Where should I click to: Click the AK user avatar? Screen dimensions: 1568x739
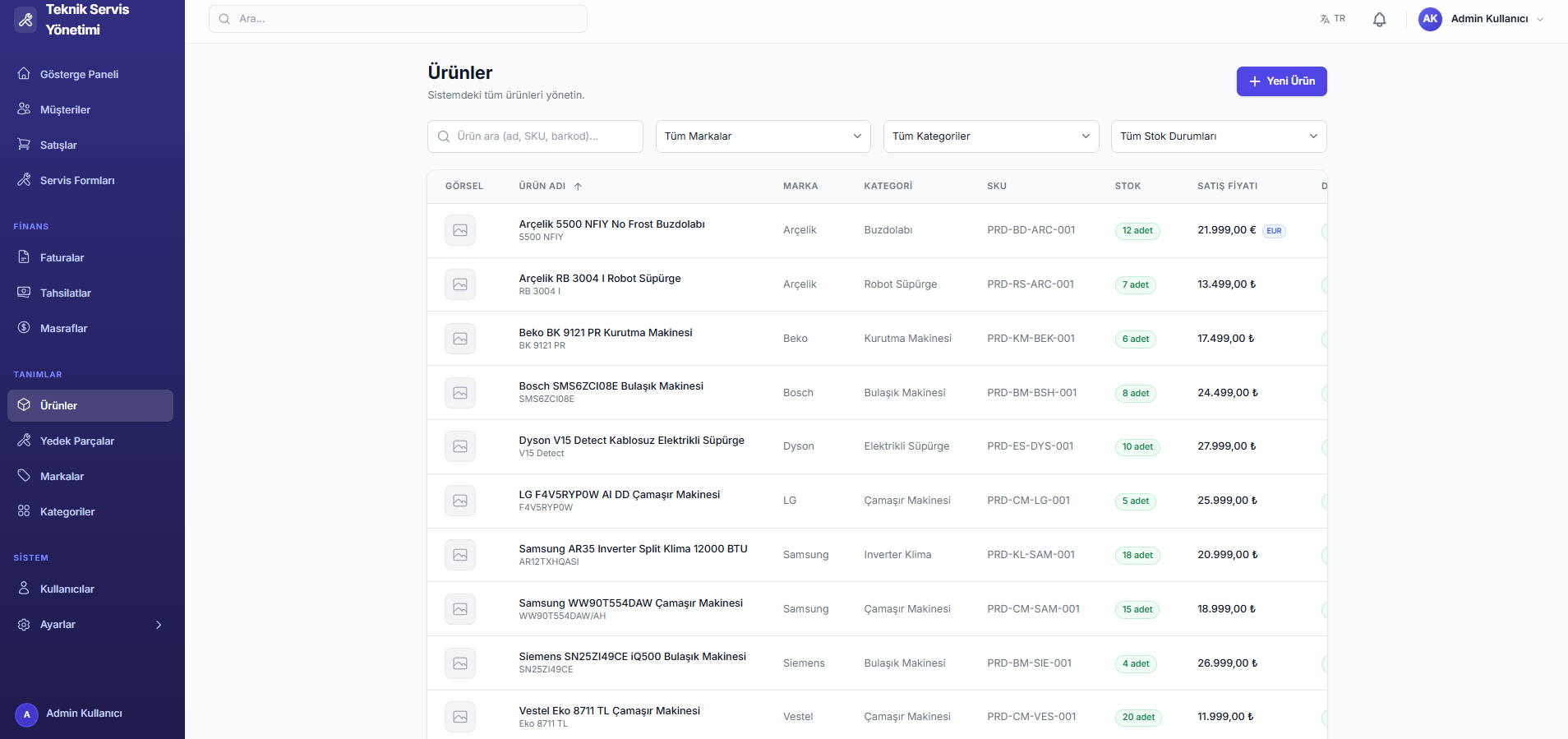[x=1430, y=19]
